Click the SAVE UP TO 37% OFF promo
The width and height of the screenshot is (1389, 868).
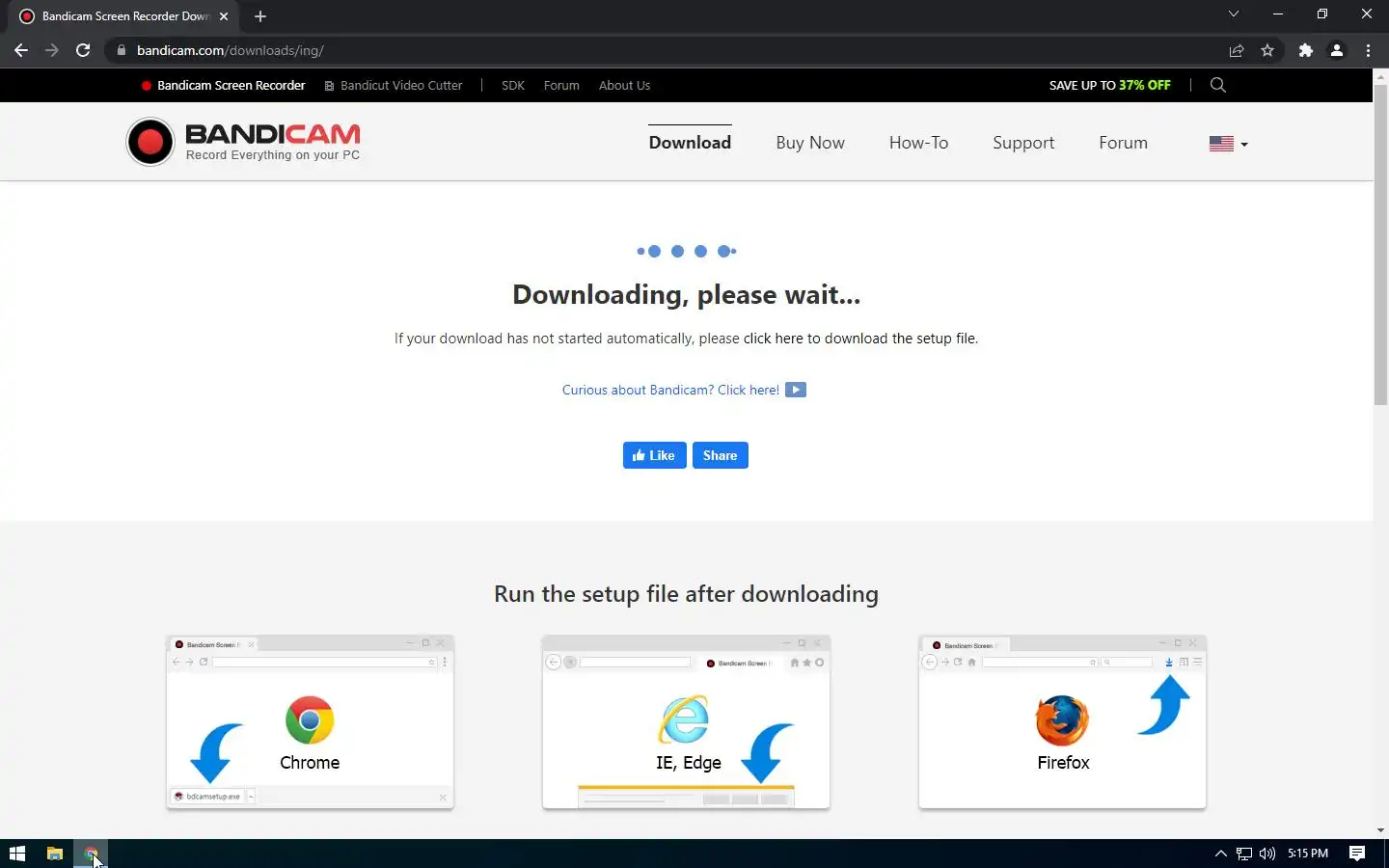pos(1110,85)
